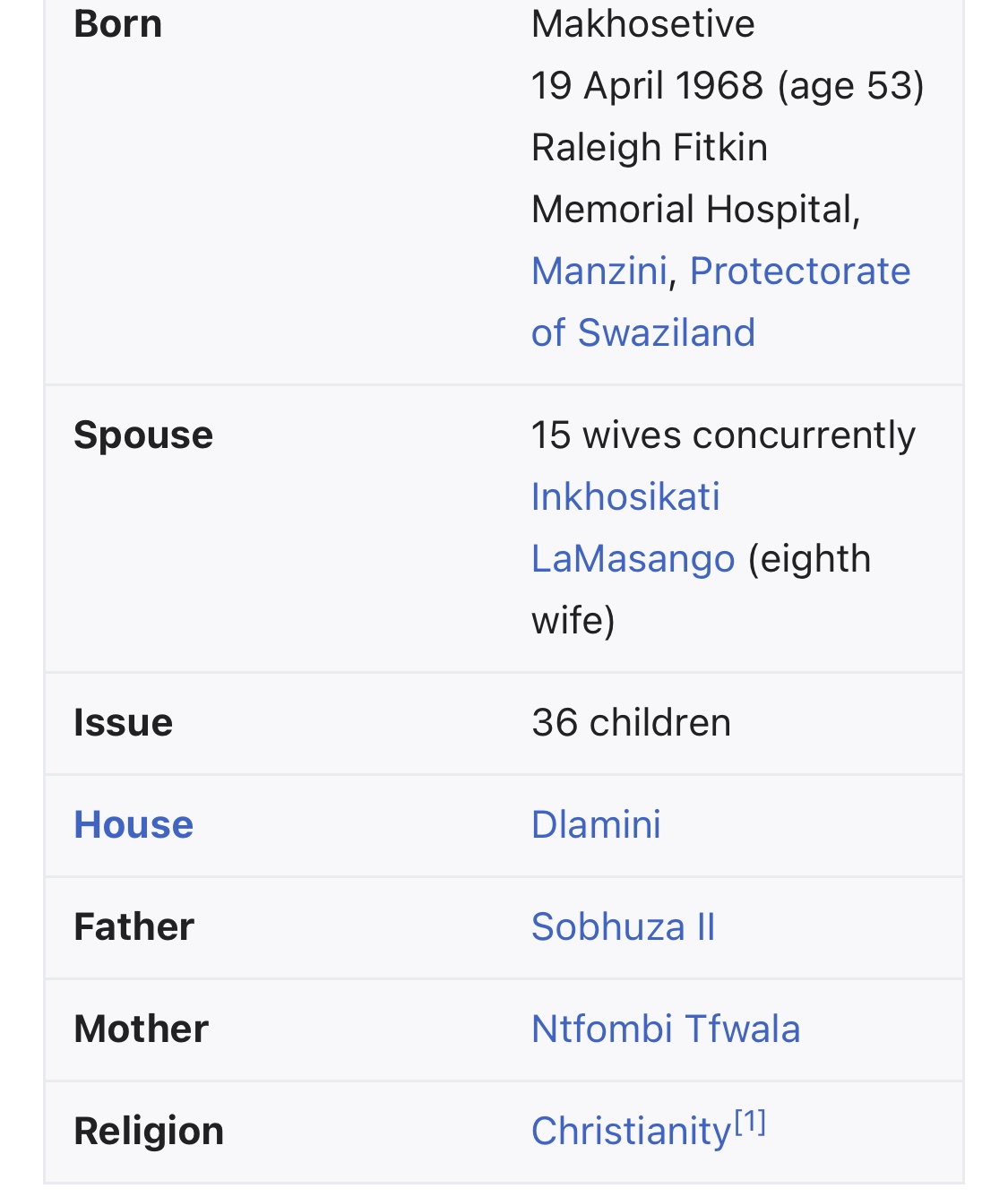1008x1197 pixels.
Task: Click the 'of Swaziland' link text
Action: point(642,332)
